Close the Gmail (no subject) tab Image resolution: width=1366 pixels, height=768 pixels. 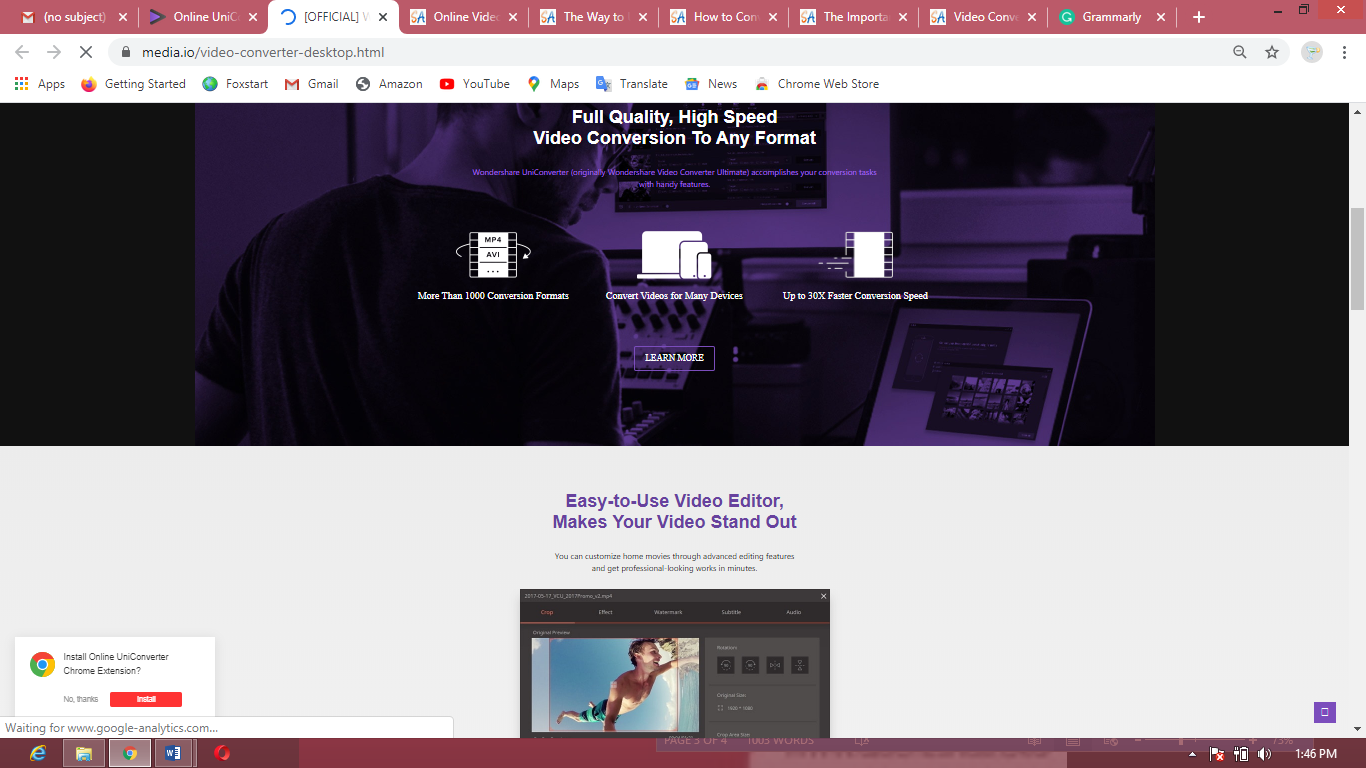123,17
